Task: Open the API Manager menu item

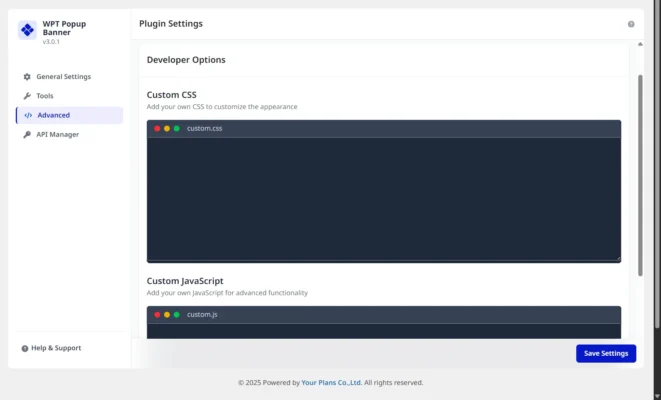Action: click(x=70, y=134)
